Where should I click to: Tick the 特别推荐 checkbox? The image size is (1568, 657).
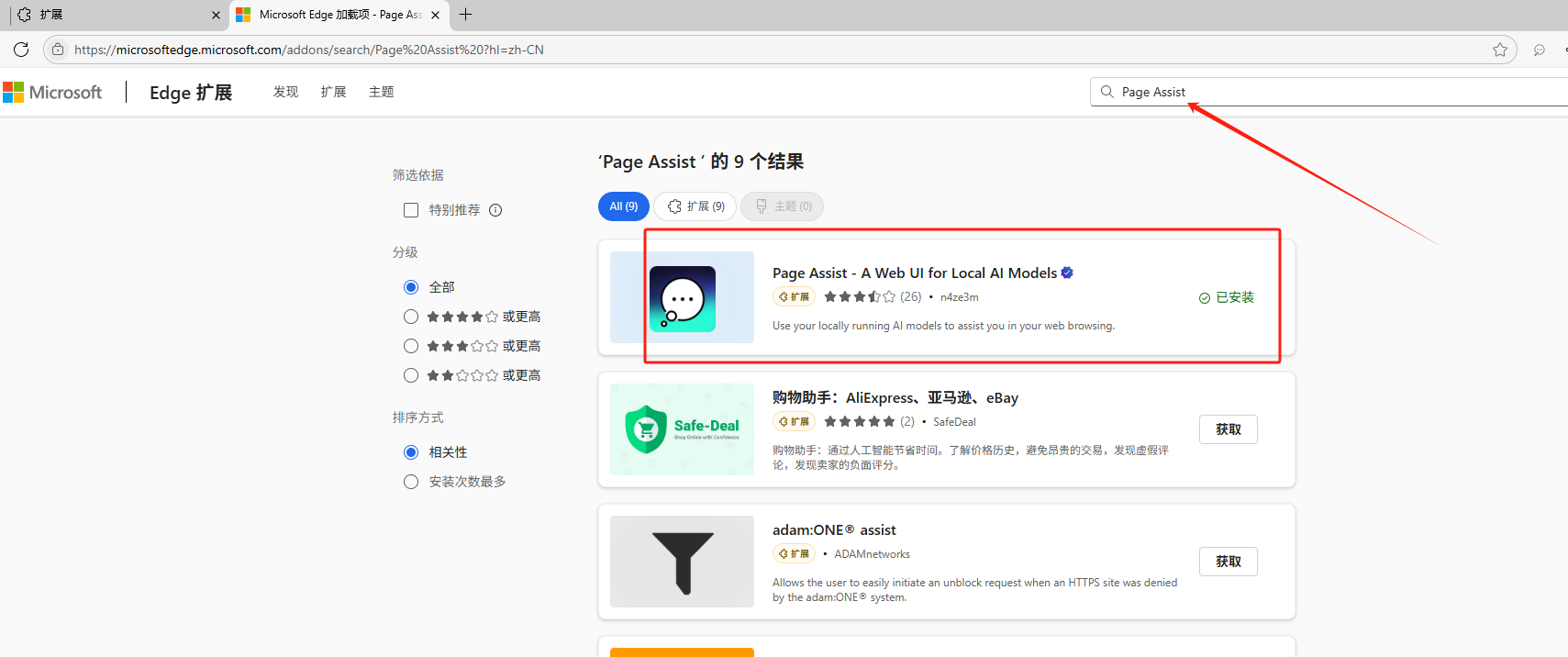tap(411, 210)
